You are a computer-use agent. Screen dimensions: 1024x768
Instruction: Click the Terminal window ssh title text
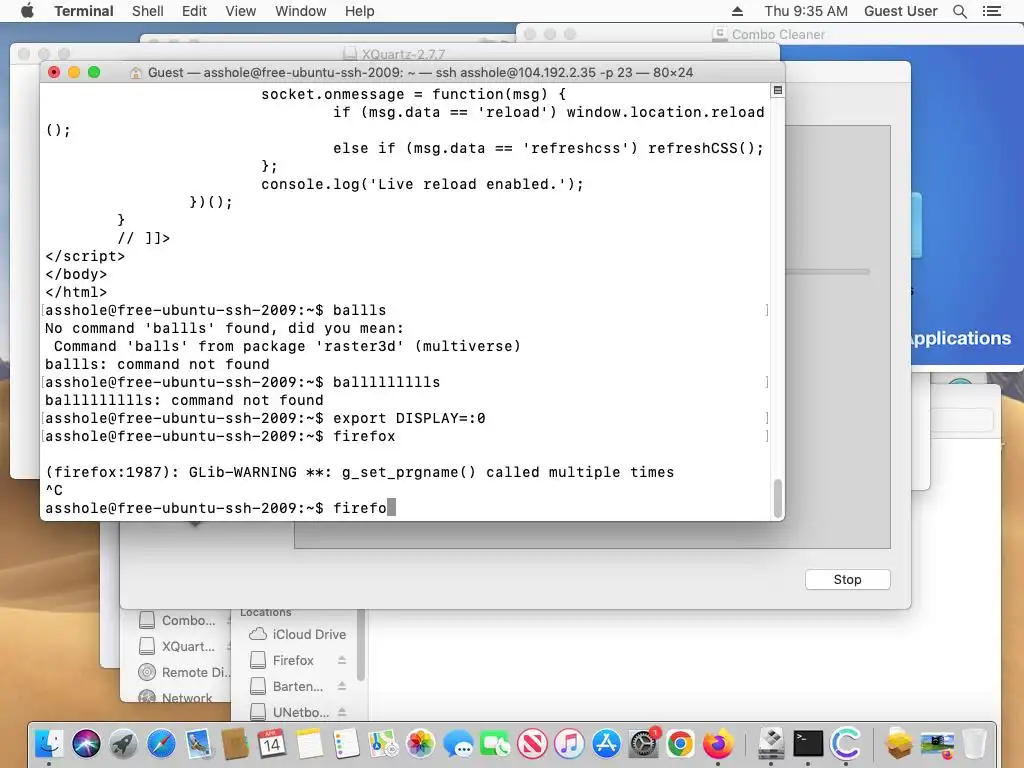(421, 72)
